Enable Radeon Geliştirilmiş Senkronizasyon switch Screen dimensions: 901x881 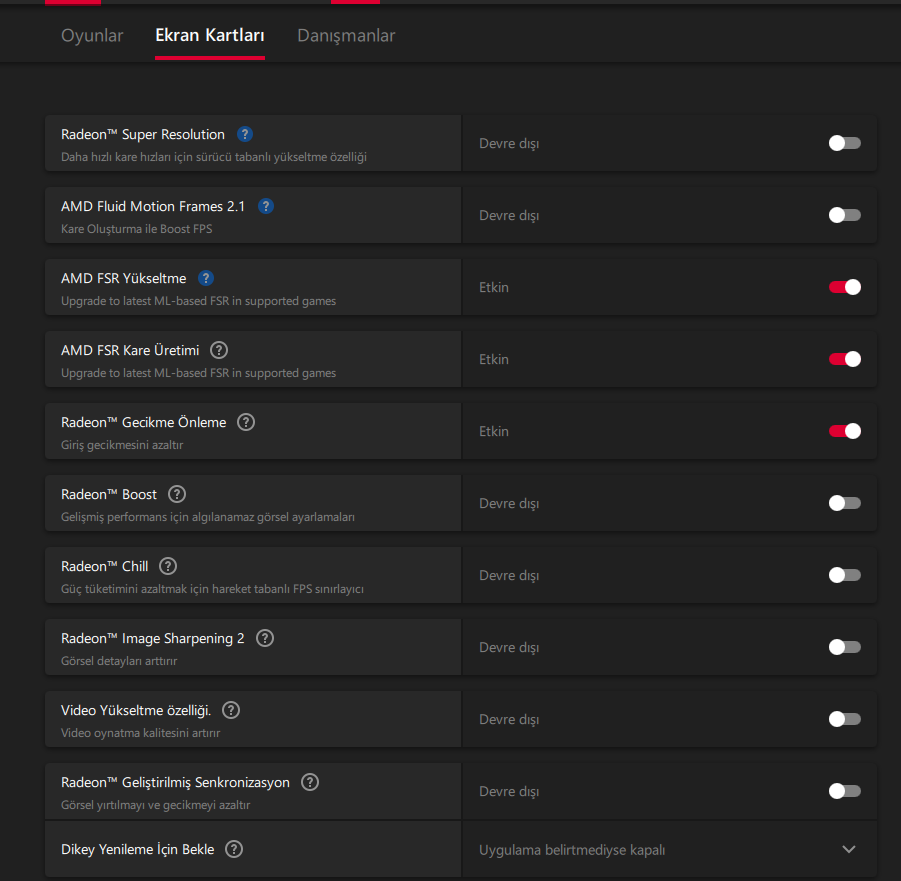point(845,791)
